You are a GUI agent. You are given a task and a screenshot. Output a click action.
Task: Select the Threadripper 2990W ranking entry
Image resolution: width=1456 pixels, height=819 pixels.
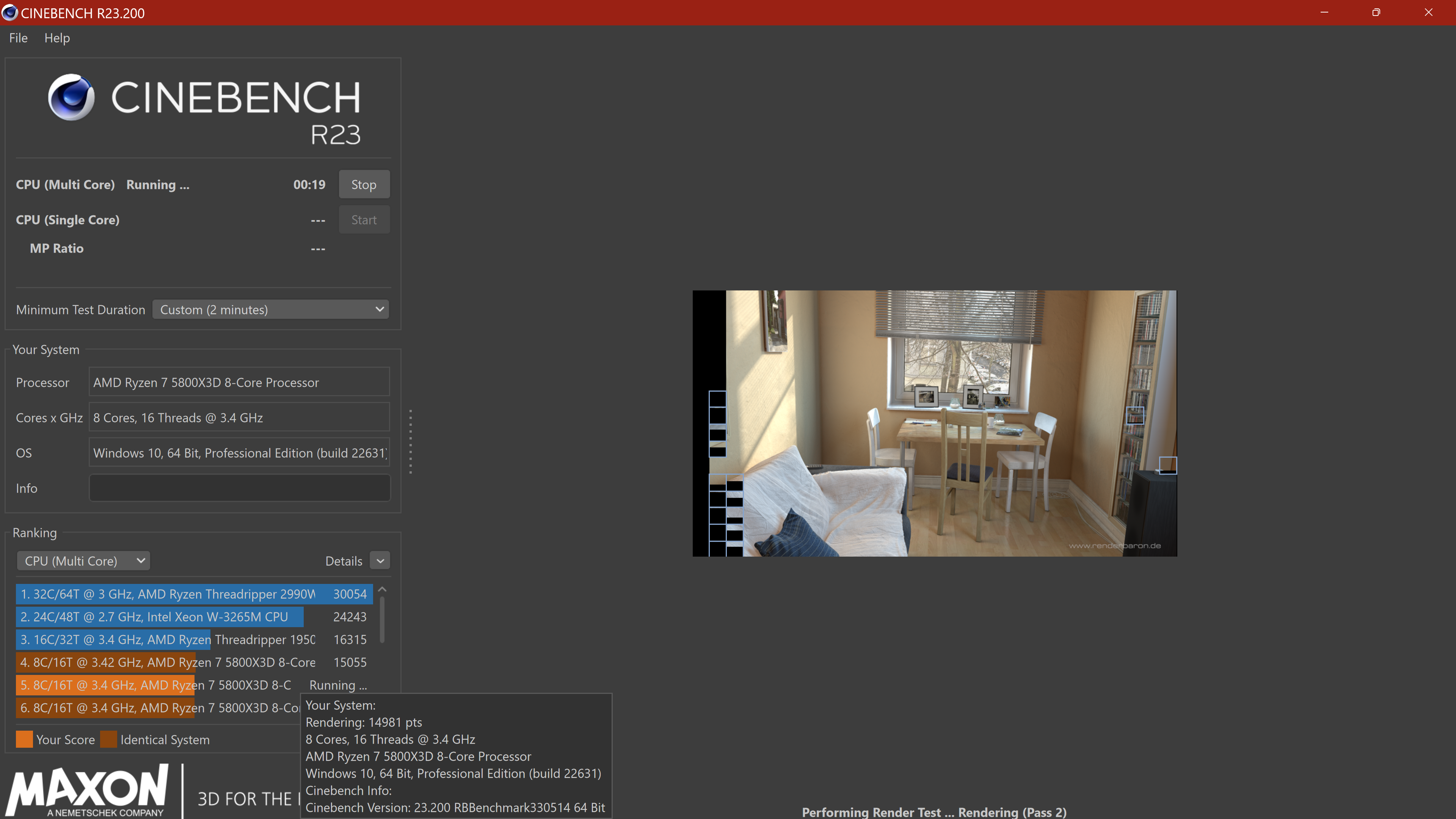[x=193, y=594]
